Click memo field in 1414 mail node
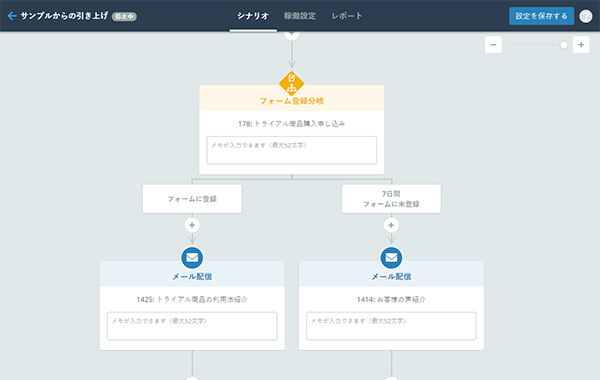Image resolution: width=600 pixels, height=380 pixels. [x=391, y=326]
